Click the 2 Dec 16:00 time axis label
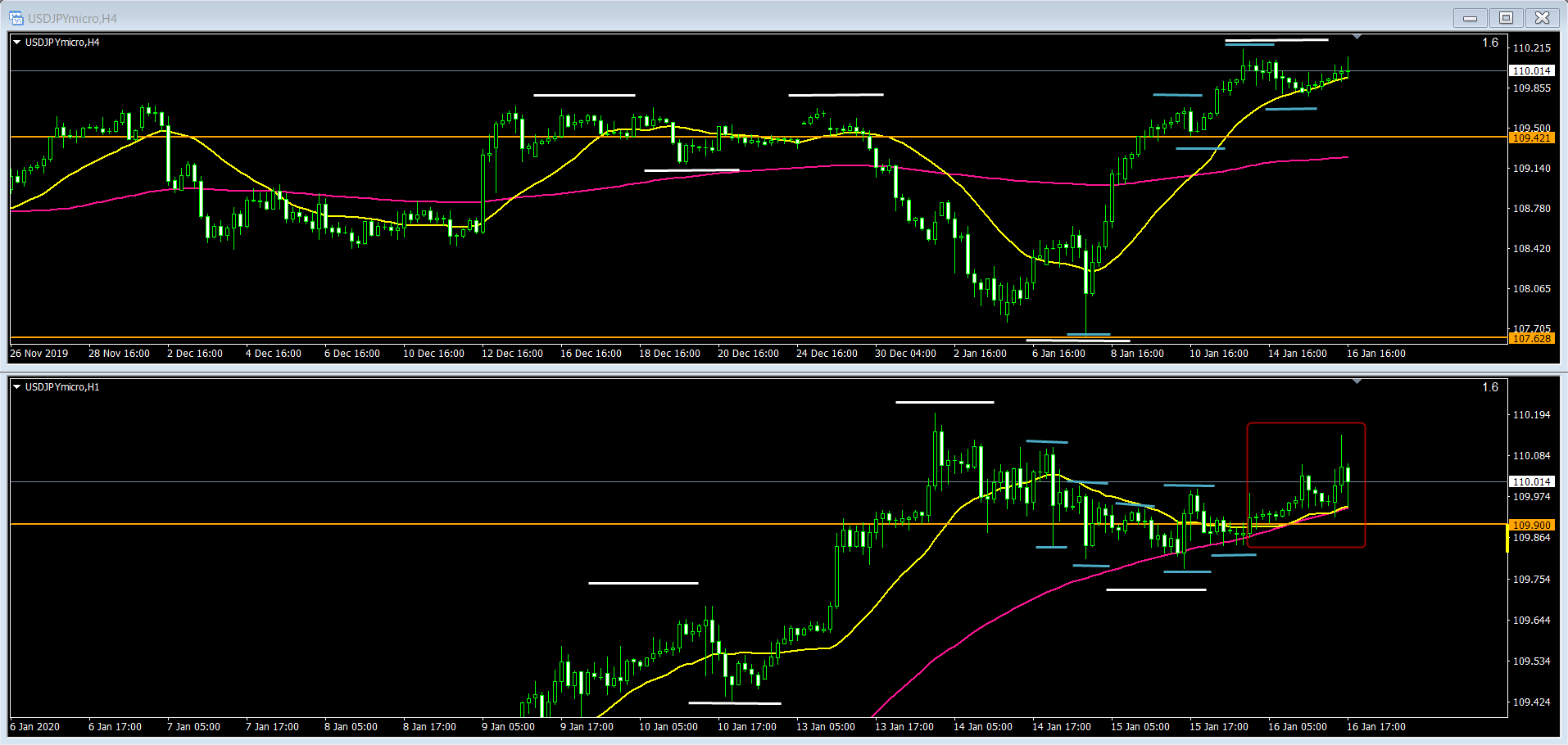 click(x=195, y=354)
